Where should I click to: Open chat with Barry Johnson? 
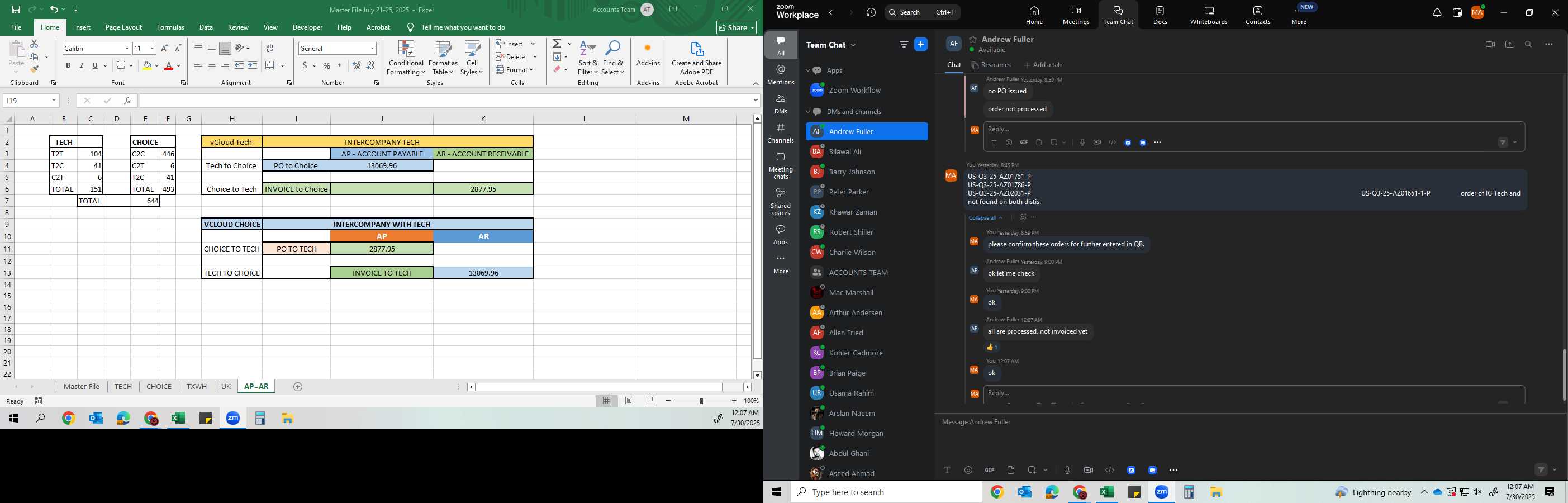click(867, 172)
